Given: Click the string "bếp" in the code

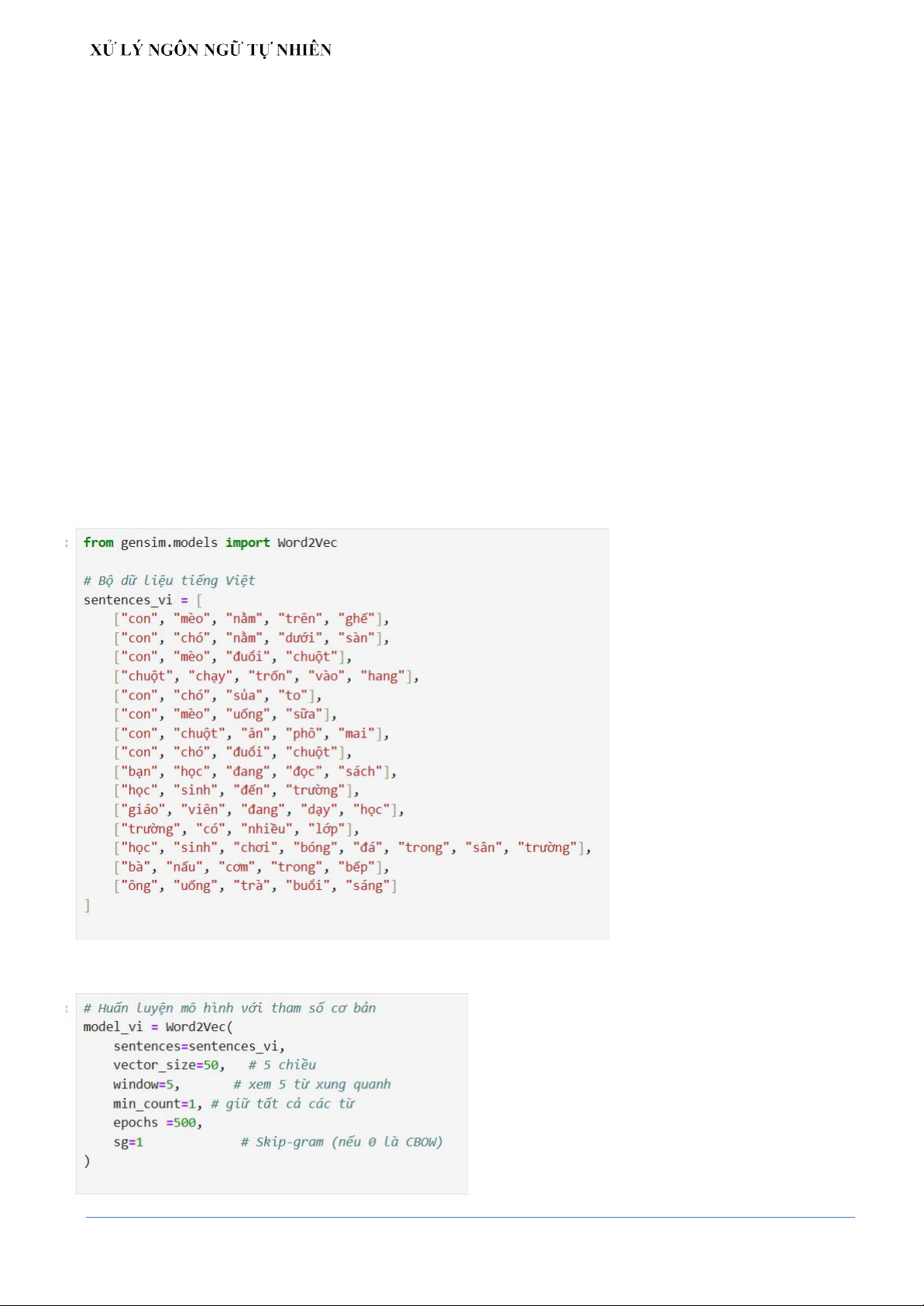Looking at the screenshot, I should [x=356, y=866].
